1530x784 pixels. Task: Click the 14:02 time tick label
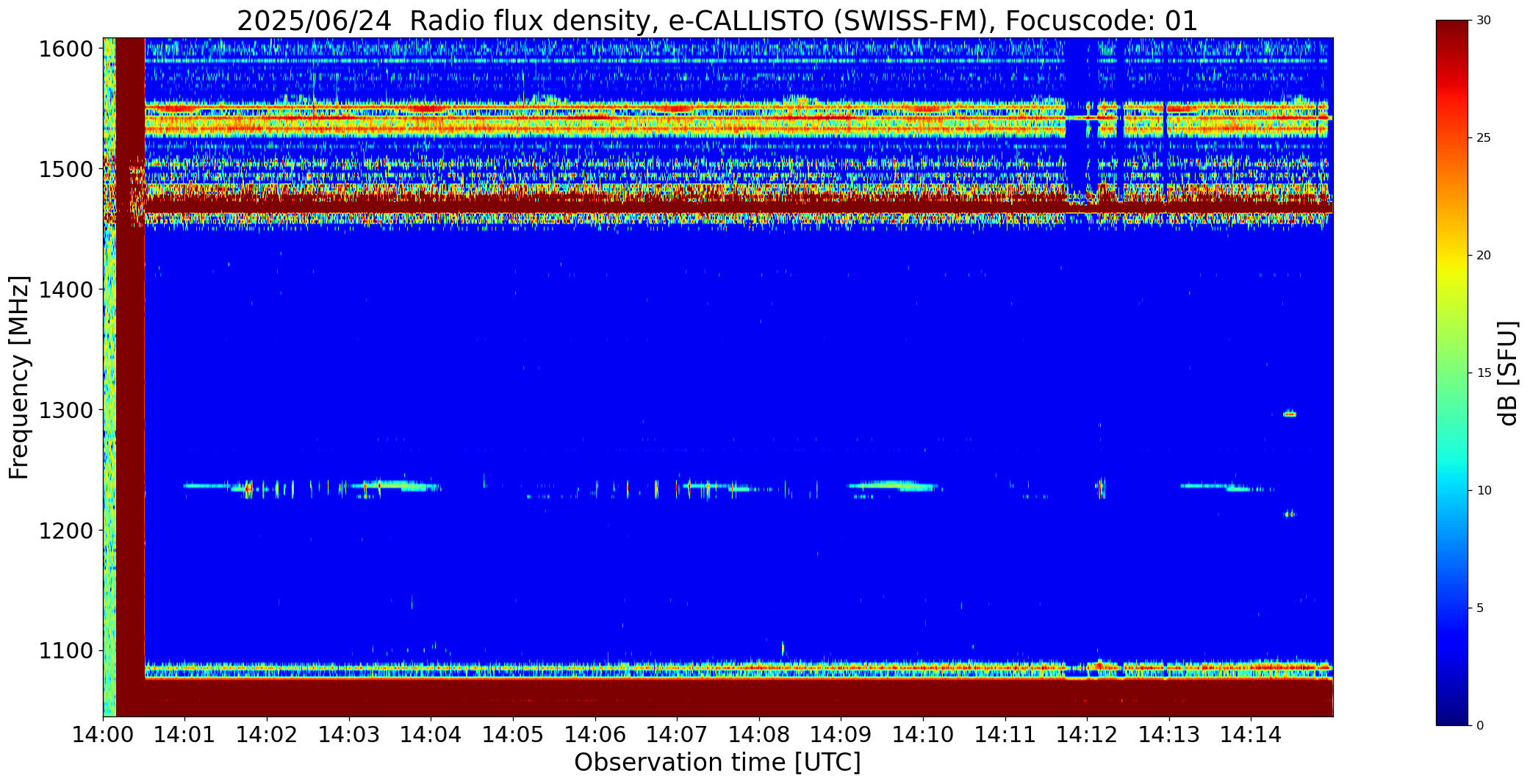[x=267, y=735]
